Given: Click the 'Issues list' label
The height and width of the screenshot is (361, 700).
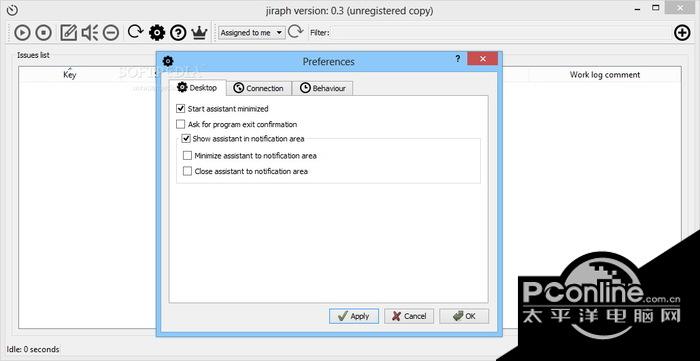Looking at the screenshot, I should point(33,55).
